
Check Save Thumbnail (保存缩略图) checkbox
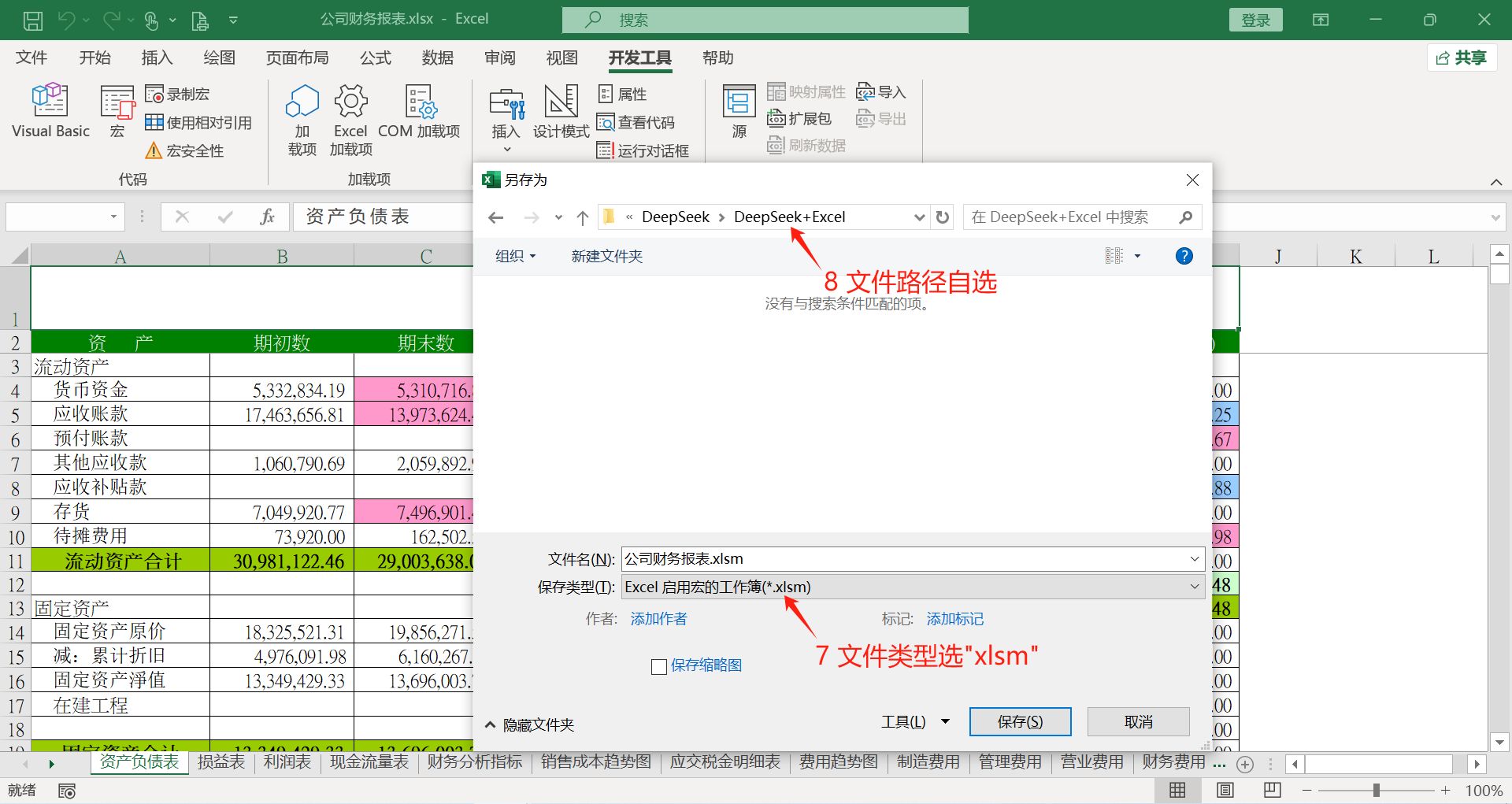660,666
